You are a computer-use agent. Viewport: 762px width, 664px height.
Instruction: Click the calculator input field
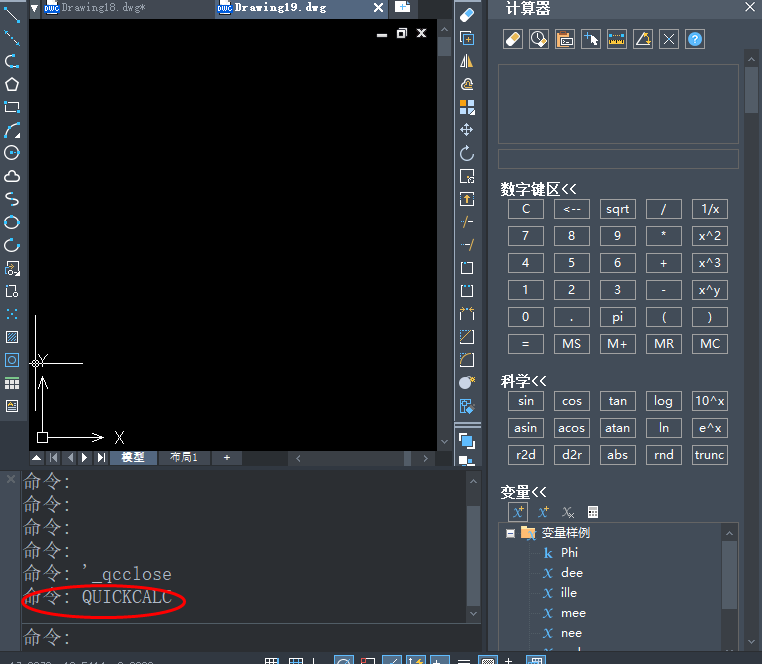pyautogui.click(x=618, y=159)
